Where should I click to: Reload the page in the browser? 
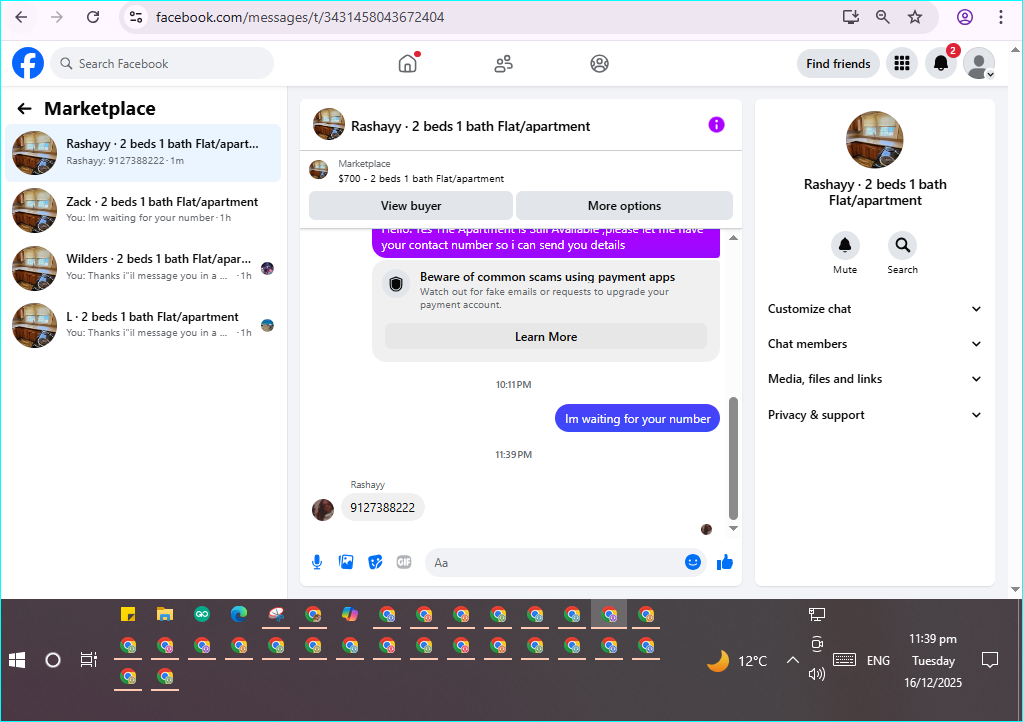coord(93,17)
